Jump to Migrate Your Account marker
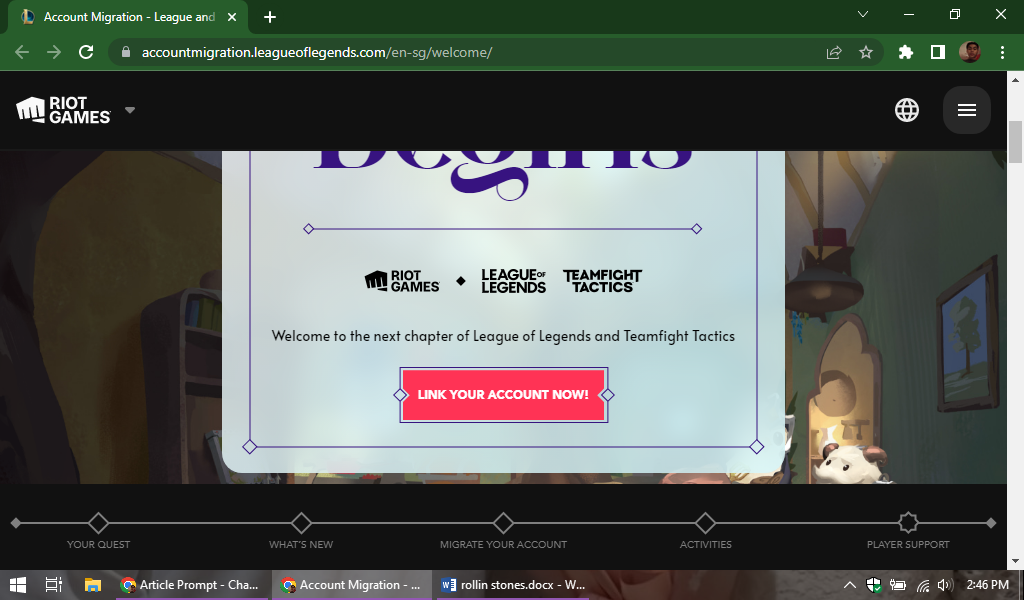Screen dimensions: 1024x600 pos(504,523)
